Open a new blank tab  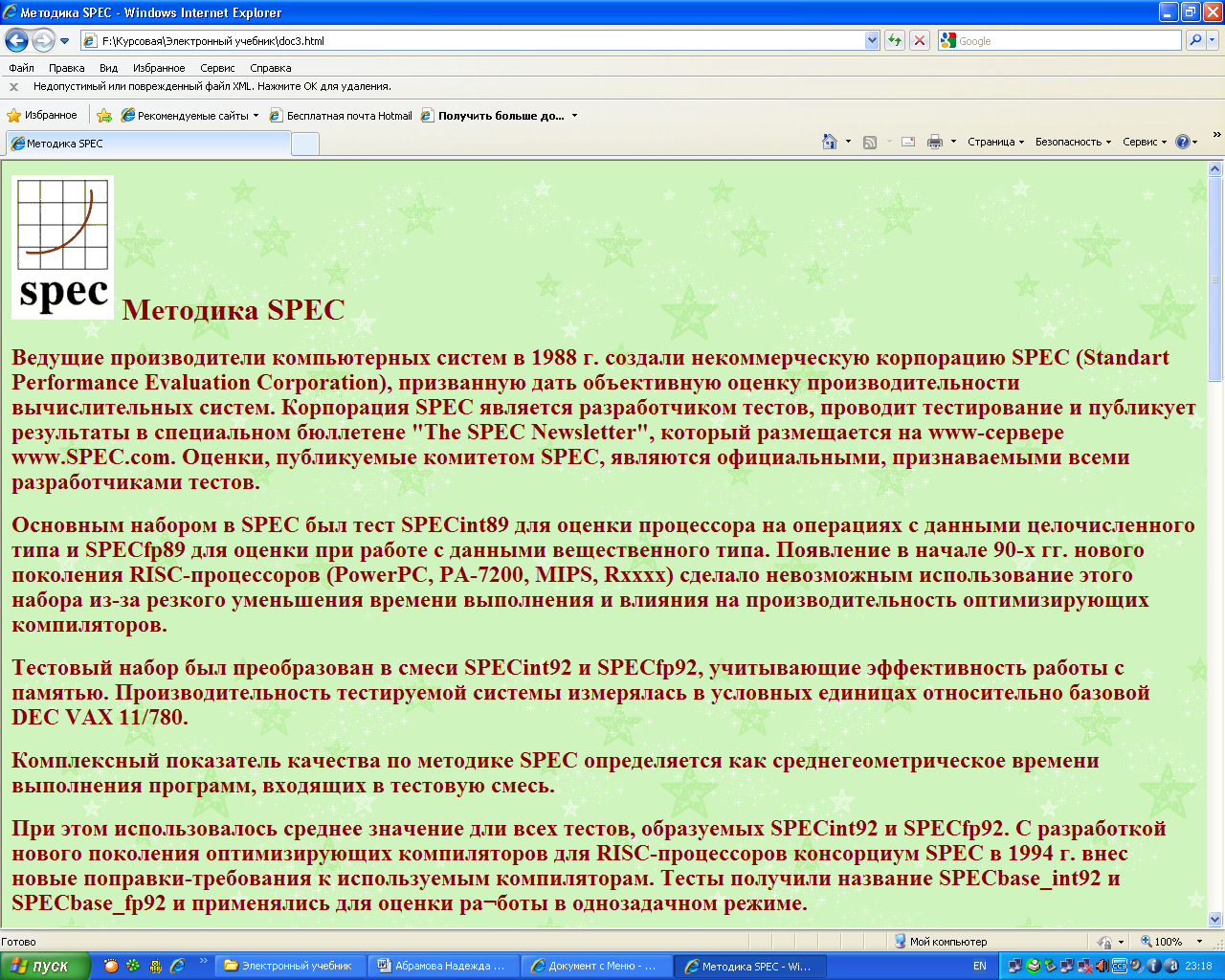coord(304,144)
